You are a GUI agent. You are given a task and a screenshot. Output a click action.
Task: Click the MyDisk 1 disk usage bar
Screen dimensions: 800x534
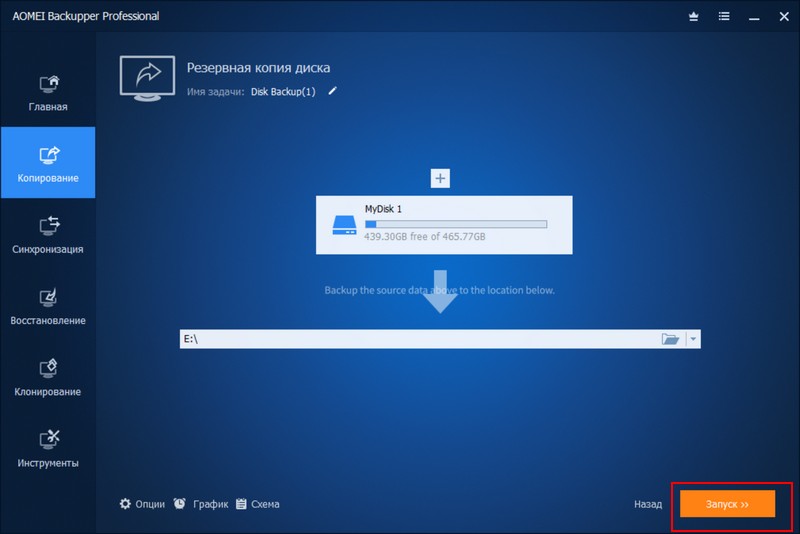coord(456,224)
